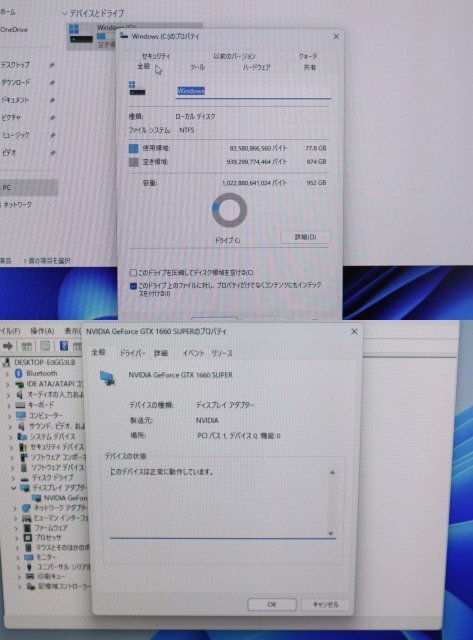The height and width of the screenshot is (640, 473).
Task: Click forward arrow in Device Manager toolbar
Action: 8,346
